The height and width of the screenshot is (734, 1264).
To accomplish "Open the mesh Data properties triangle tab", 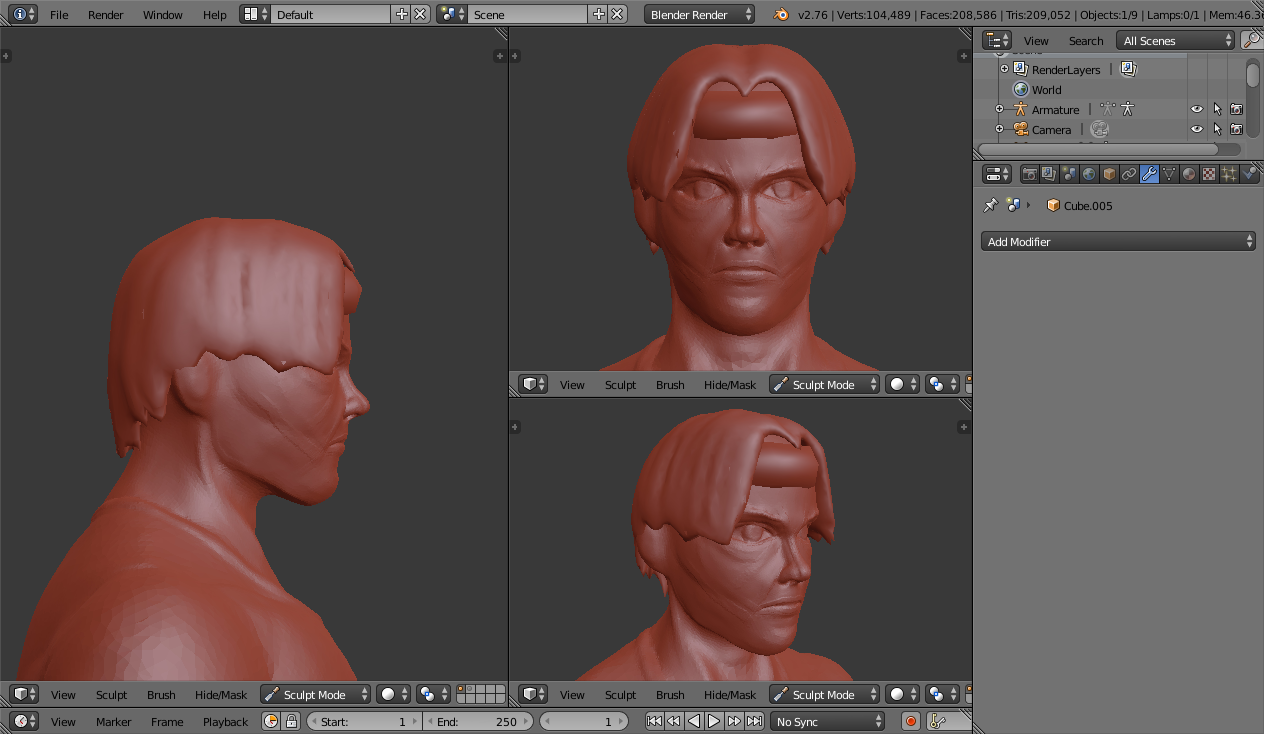I will [x=1169, y=174].
